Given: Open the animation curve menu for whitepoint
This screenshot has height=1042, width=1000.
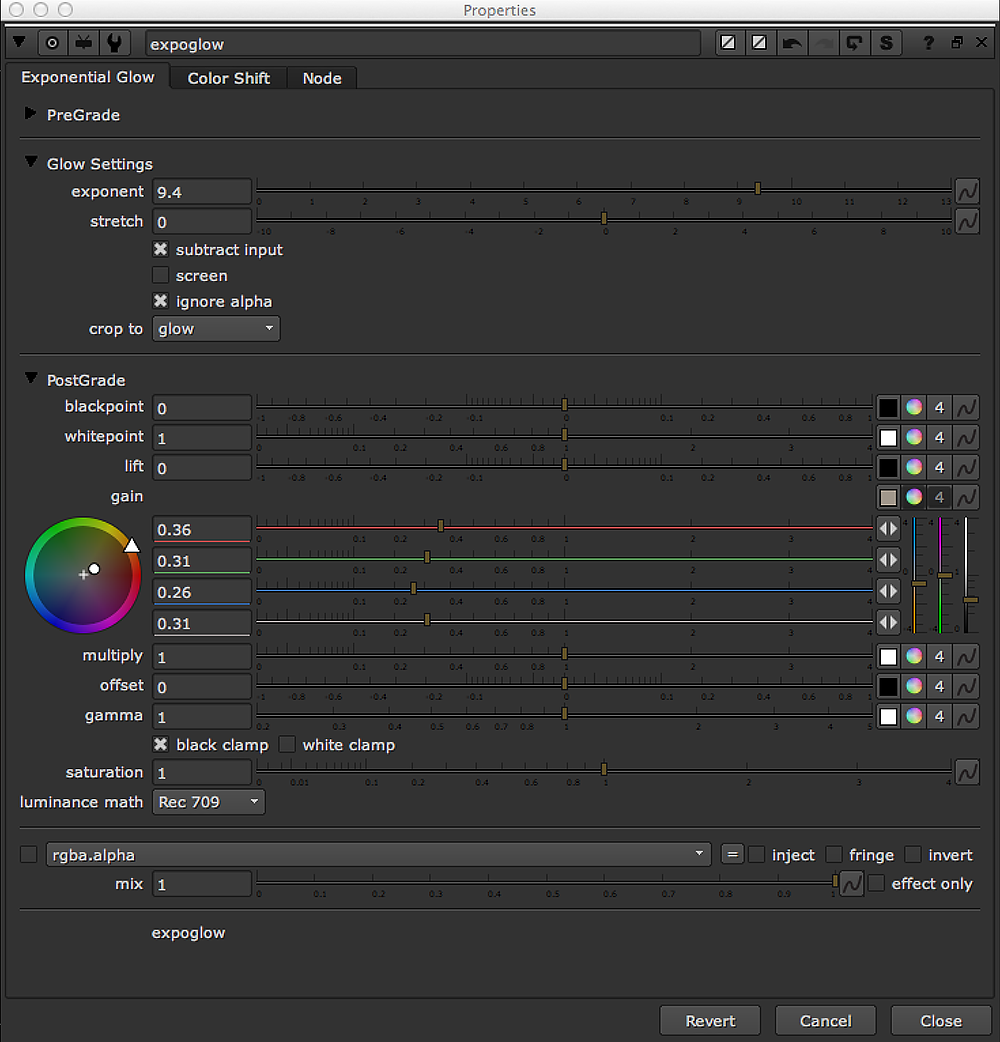Looking at the screenshot, I should coord(967,437).
